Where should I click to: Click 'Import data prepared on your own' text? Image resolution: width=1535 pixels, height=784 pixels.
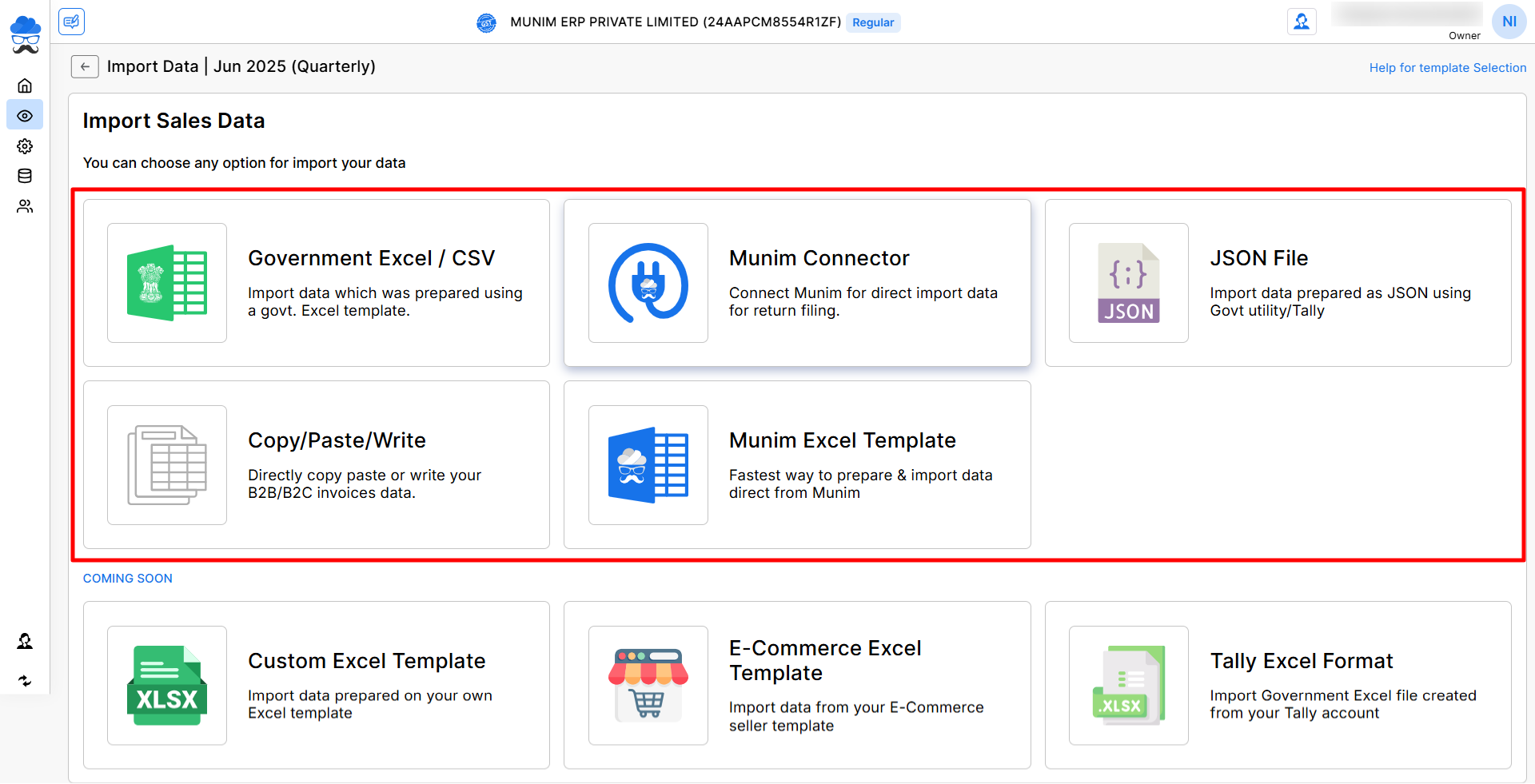[370, 705]
